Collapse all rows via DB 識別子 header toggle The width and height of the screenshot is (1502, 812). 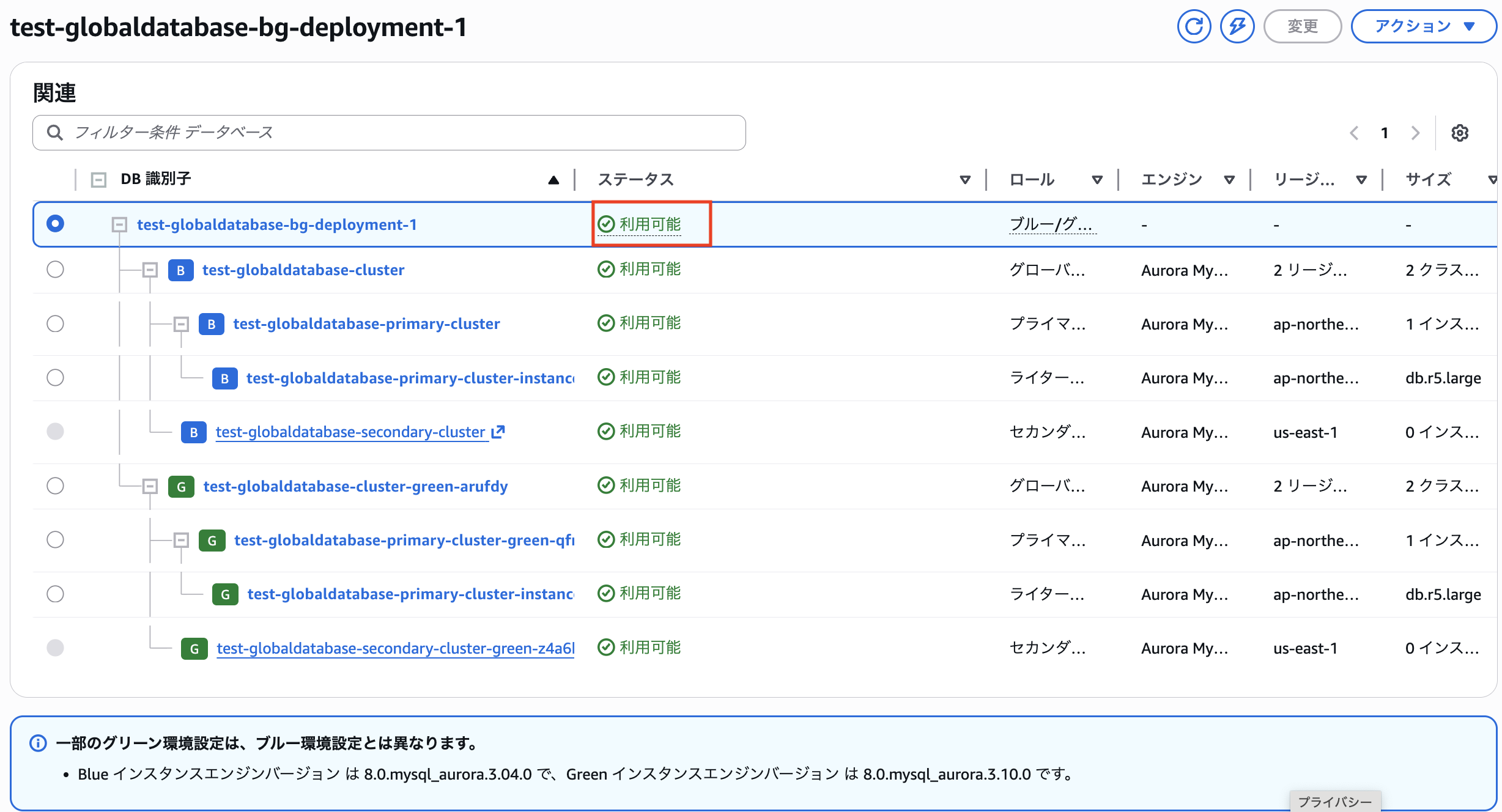click(x=98, y=180)
